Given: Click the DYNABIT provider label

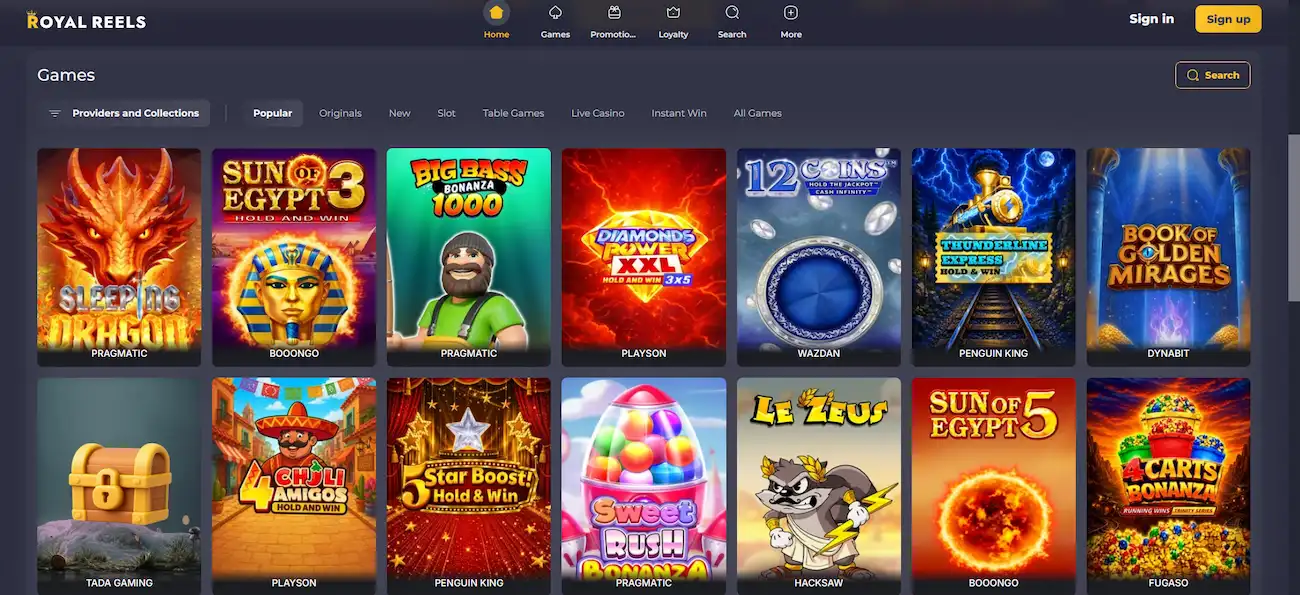Looking at the screenshot, I should [x=1168, y=353].
